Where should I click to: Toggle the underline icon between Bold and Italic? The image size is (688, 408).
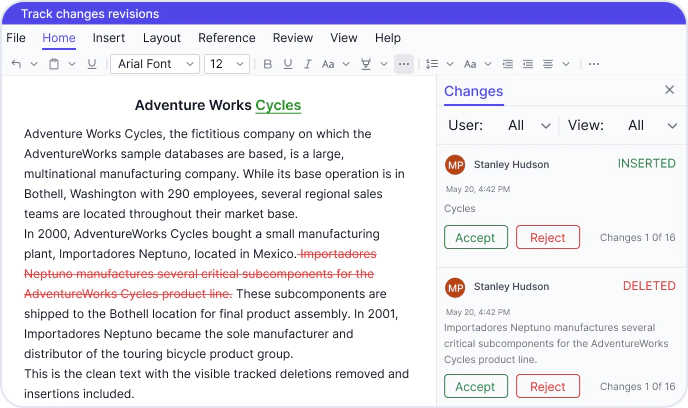coord(288,64)
